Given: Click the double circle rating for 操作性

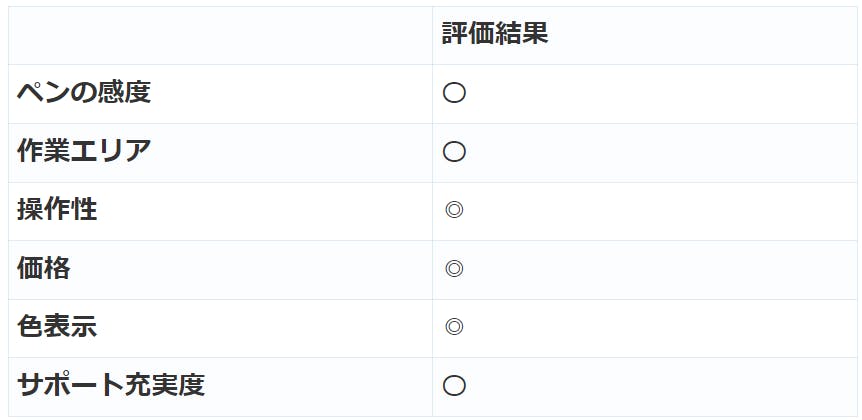Looking at the screenshot, I should [x=454, y=210].
